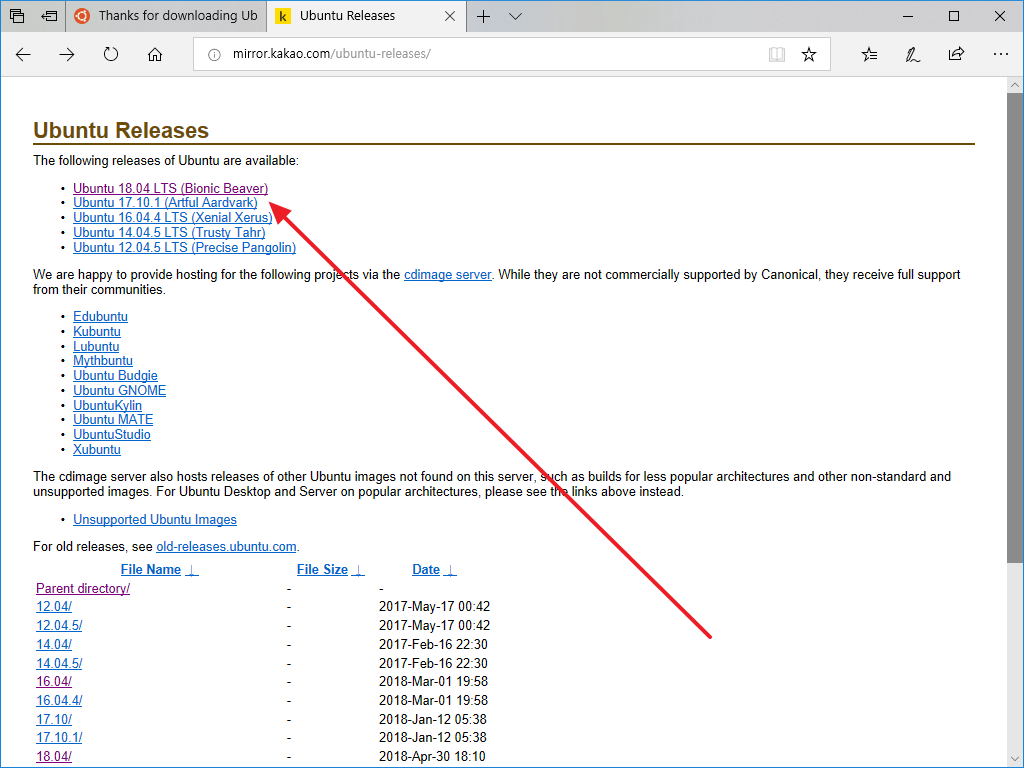
Task: Open the Xubuntu project link
Action: tap(97, 450)
